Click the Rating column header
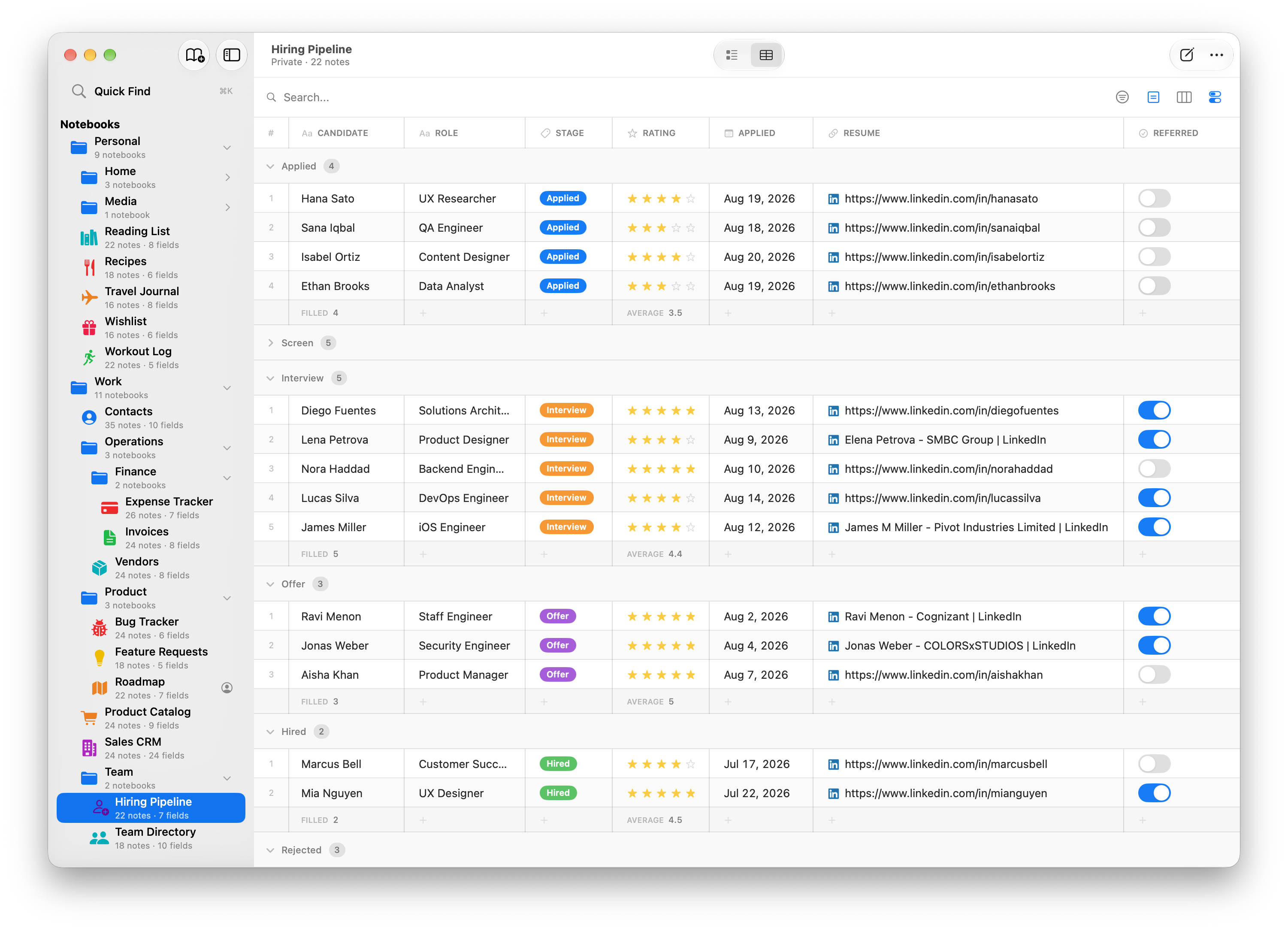 pos(660,133)
